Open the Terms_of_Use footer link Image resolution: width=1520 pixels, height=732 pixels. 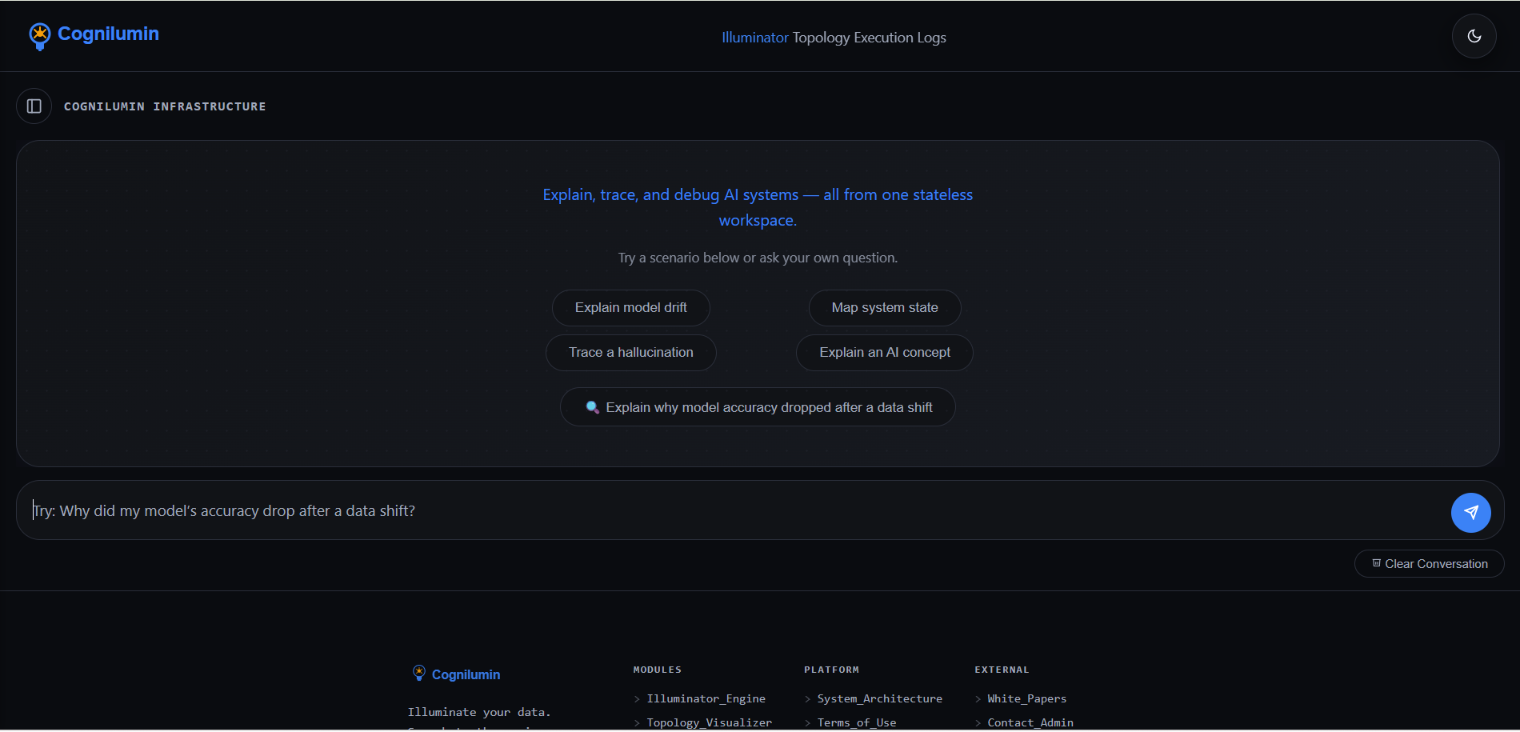coord(856,723)
